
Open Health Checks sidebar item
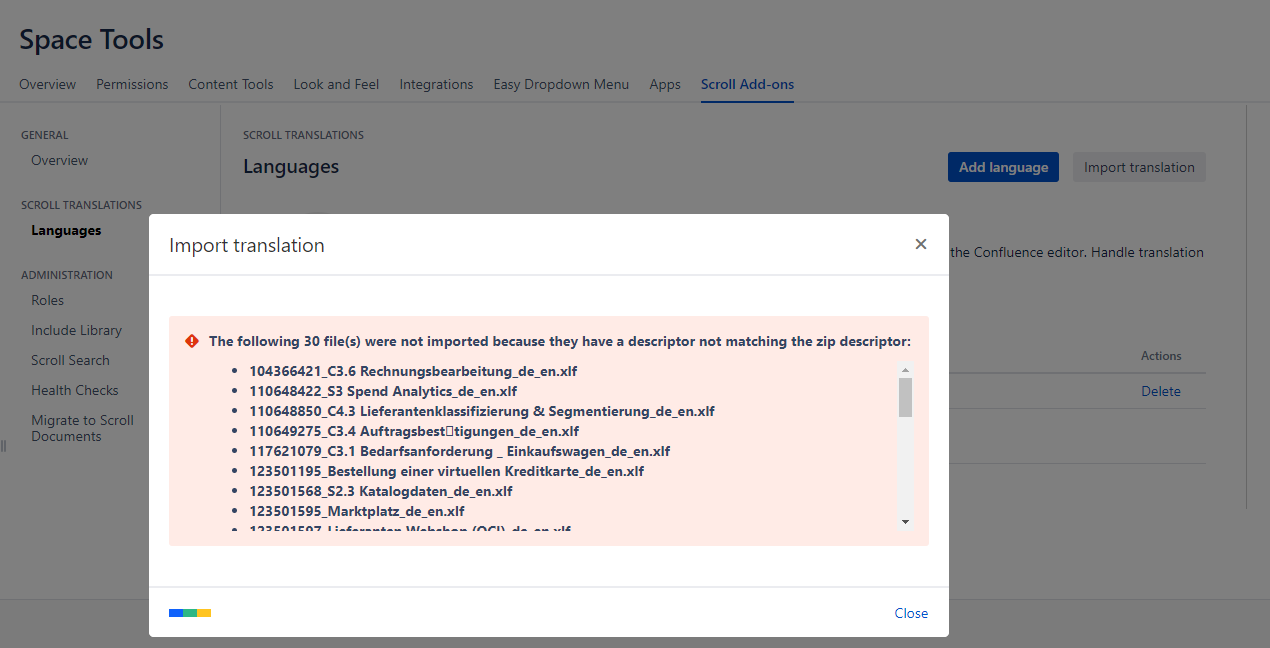coord(74,390)
